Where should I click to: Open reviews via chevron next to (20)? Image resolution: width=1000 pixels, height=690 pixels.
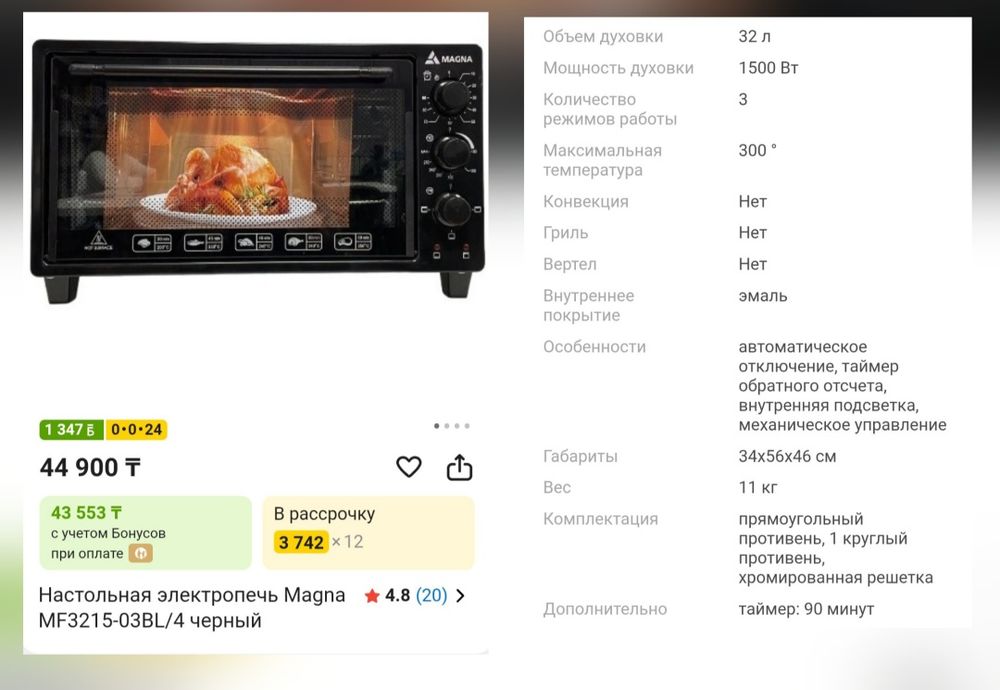(461, 596)
